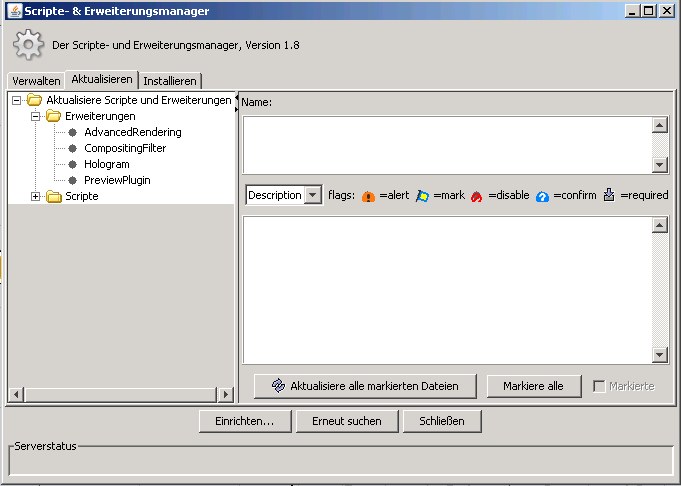Image resolution: width=681 pixels, height=486 pixels.
Task: Click the bullet icon next to CompositingFilter
Action: (73, 148)
